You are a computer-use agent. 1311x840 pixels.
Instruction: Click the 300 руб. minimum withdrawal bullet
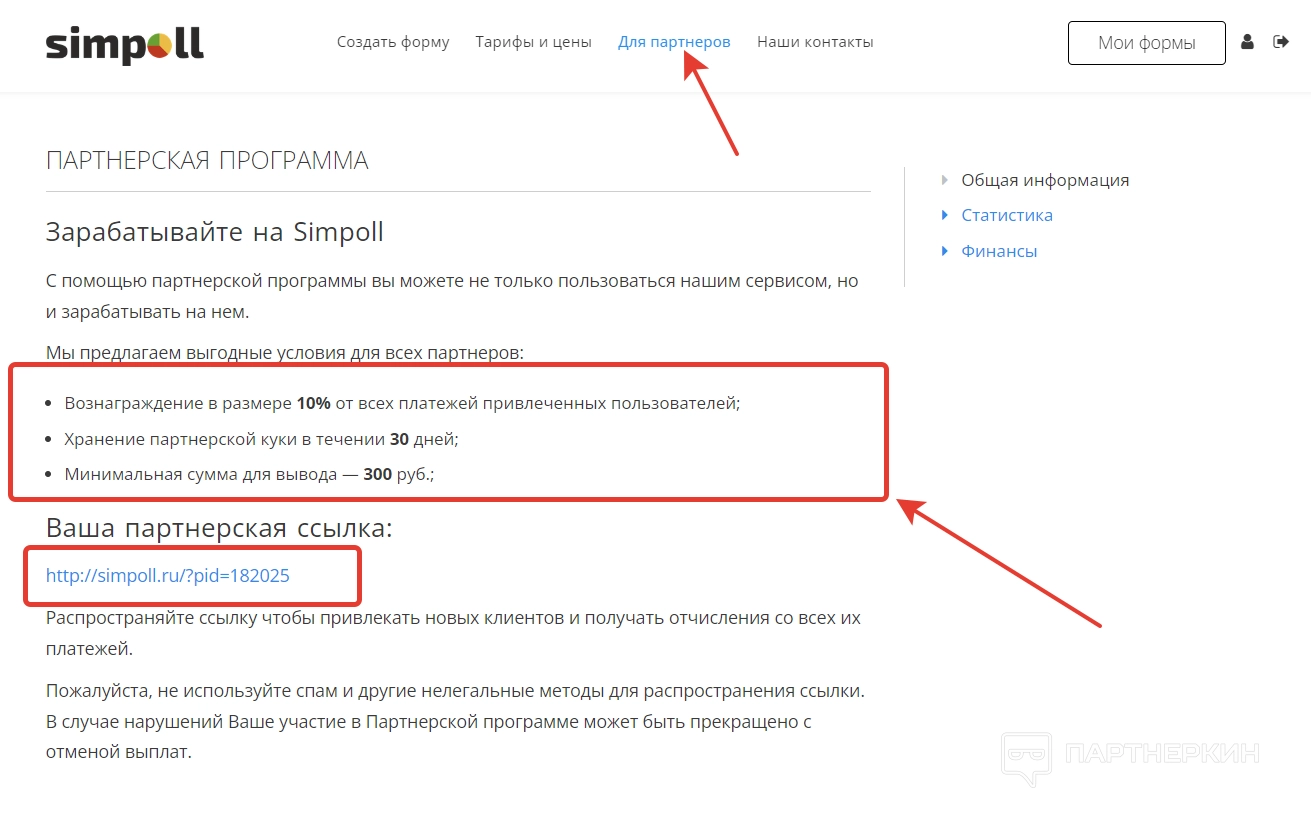coord(249,474)
